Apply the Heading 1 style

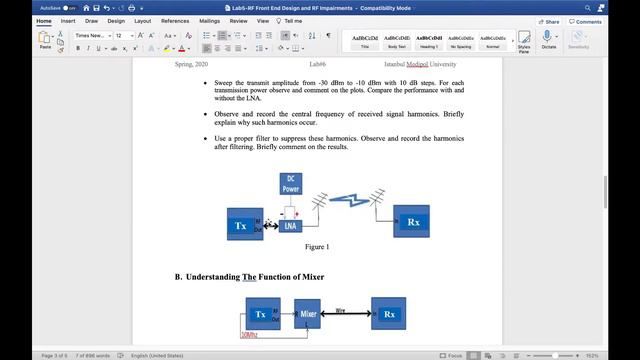click(x=429, y=42)
